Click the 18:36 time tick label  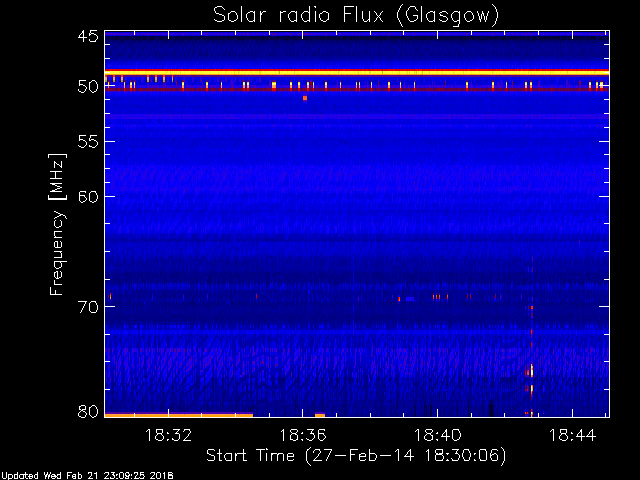[x=303, y=435]
